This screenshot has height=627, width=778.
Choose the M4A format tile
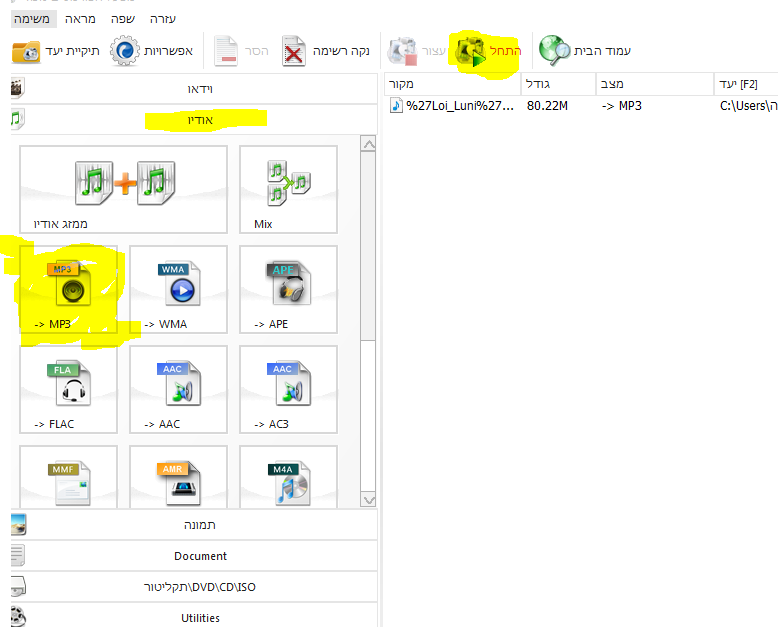288,477
